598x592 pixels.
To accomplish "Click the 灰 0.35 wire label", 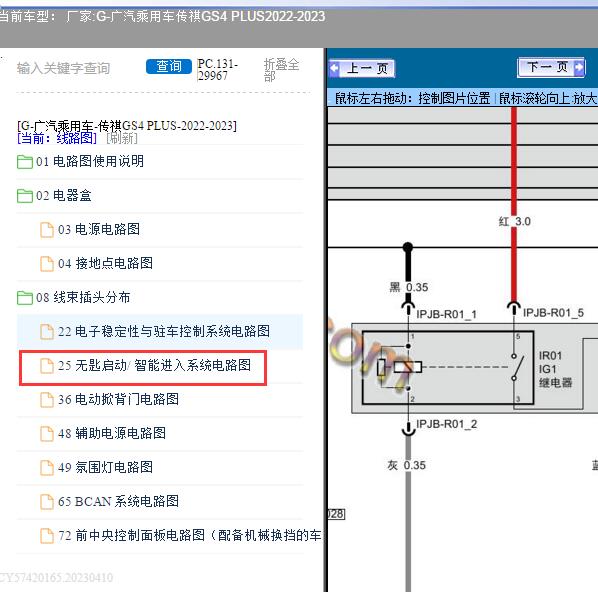I will (407, 465).
